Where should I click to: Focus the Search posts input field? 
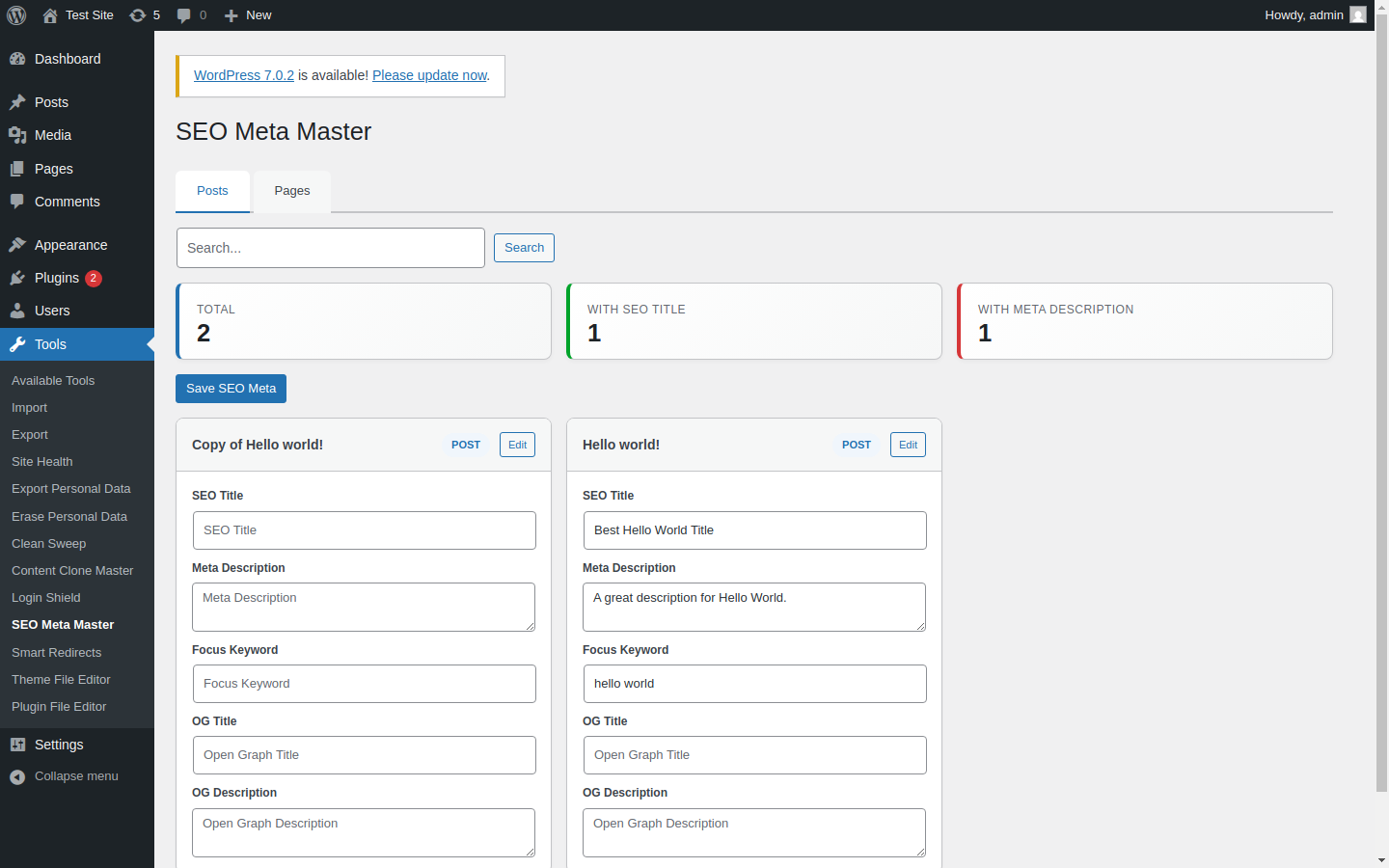point(331,248)
